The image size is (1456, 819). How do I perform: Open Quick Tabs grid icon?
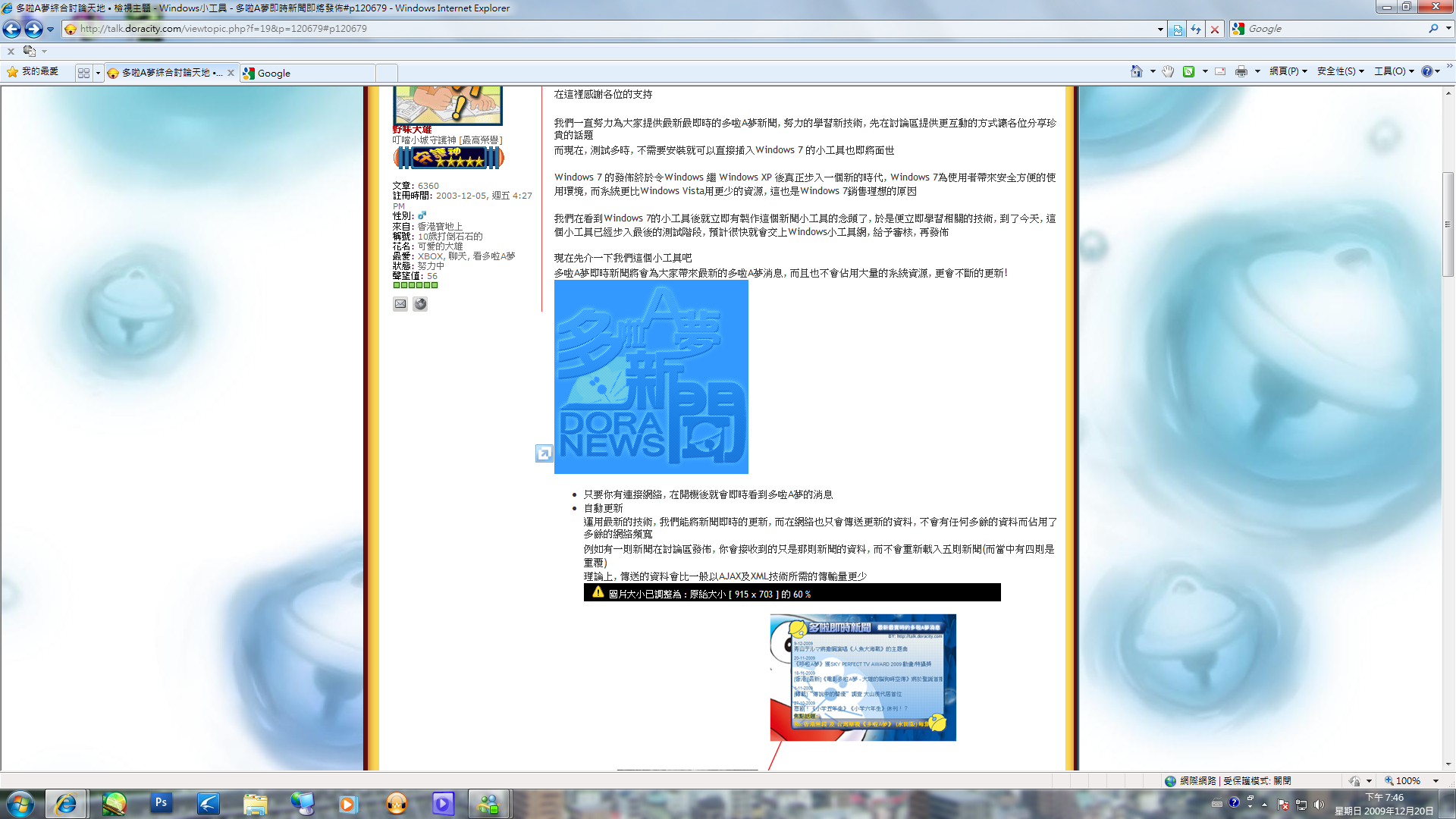click(83, 73)
